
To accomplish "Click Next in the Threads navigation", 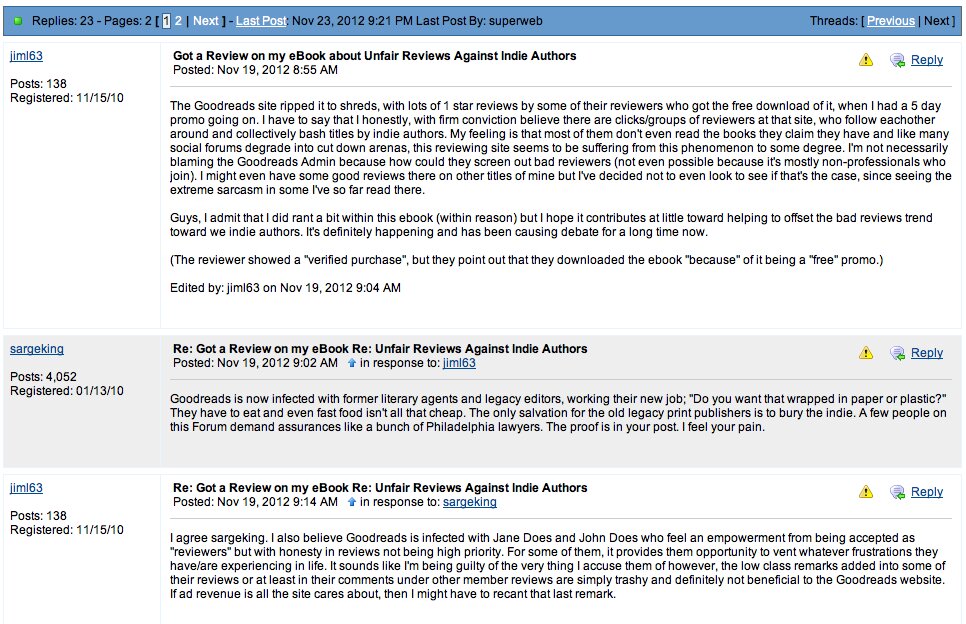I will pos(936,21).
